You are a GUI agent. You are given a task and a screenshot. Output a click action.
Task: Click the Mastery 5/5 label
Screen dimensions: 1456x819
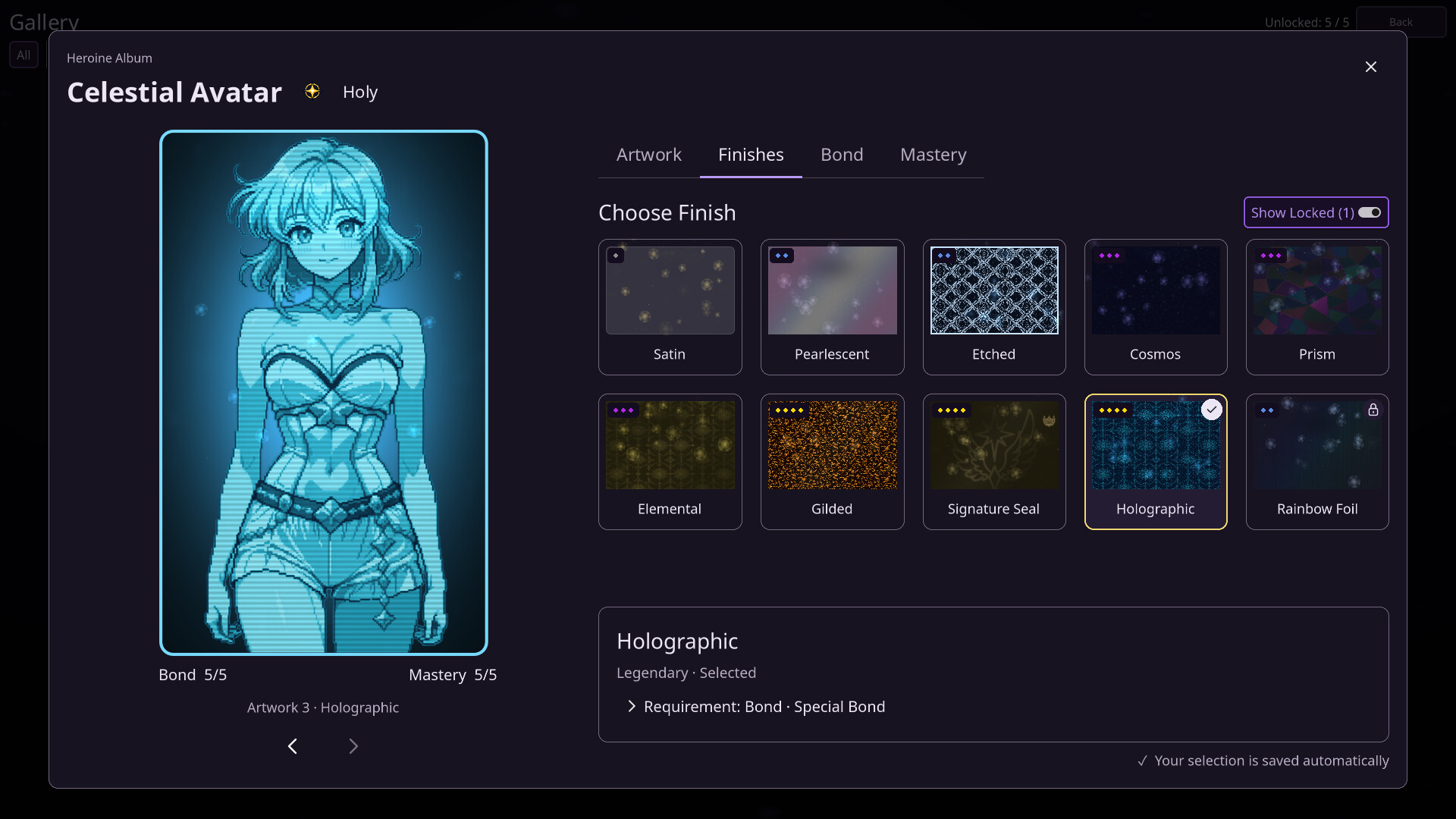click(x=453, y=675)
